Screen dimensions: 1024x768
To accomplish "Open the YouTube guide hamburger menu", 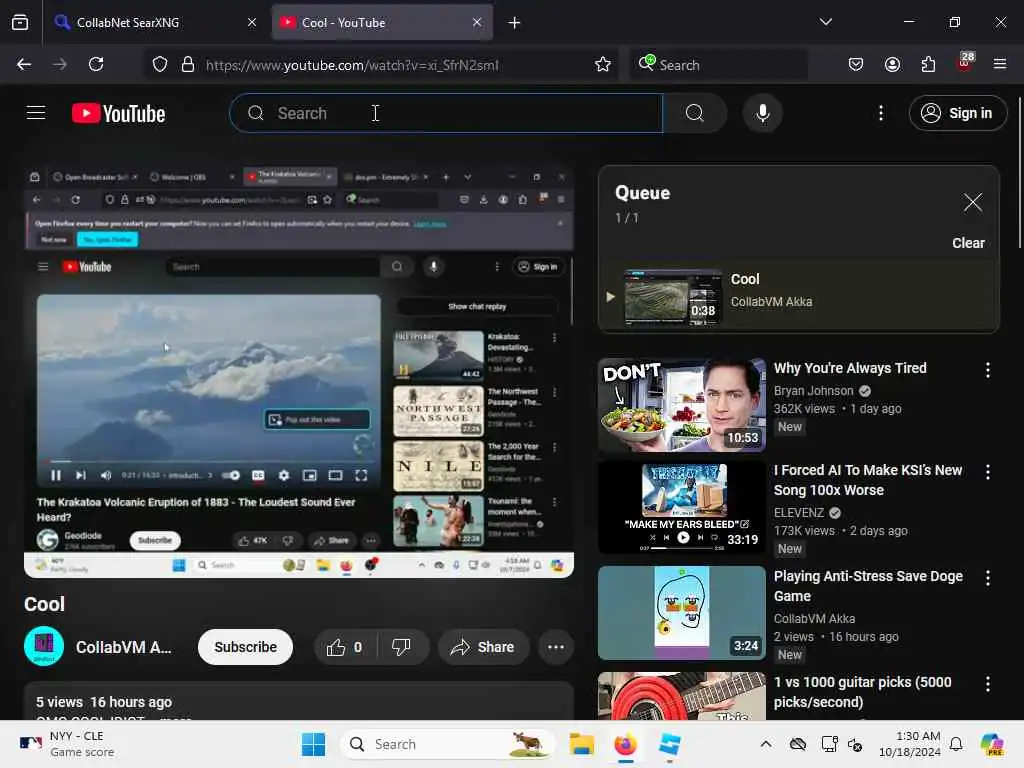I will click(36, 113).
